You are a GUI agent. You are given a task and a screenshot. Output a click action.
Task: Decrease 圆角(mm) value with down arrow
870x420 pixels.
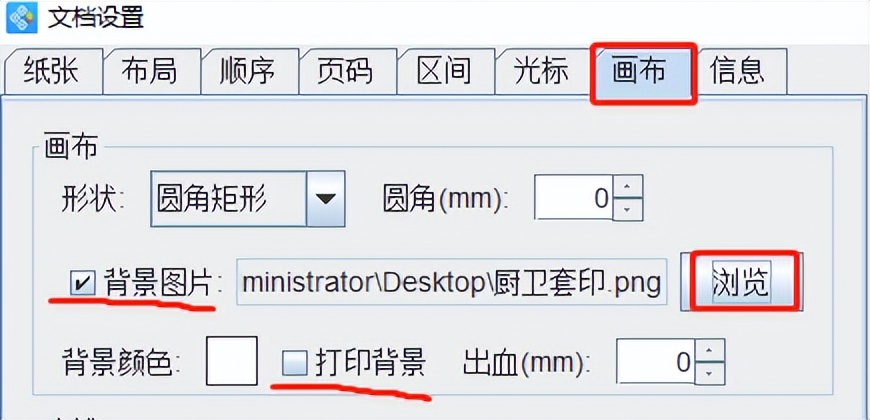tap(628, 209)
